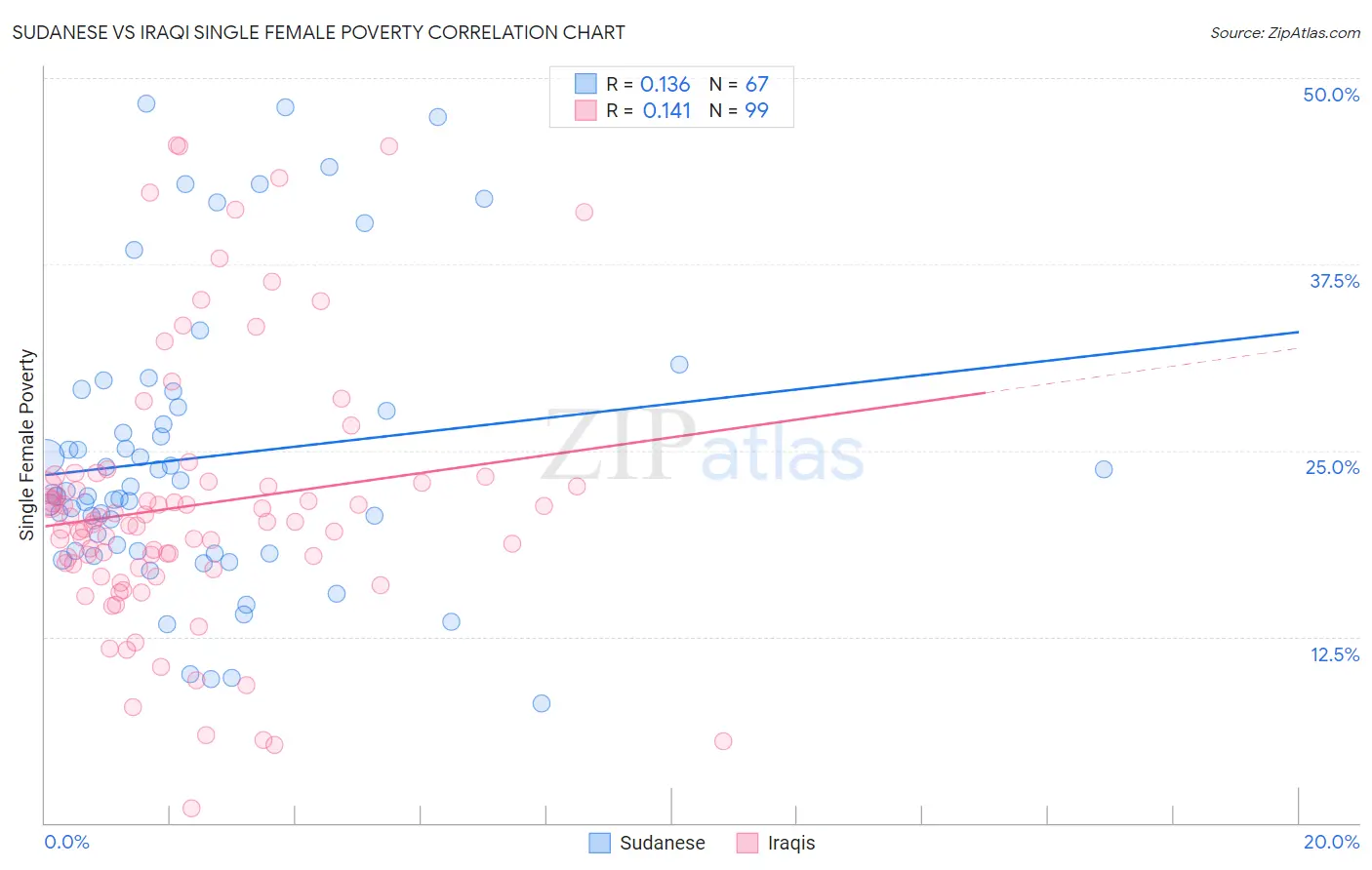Click the blue point low near 8% poverty
Image resolution: width=1372 pixels, height=870 pixels.
coord(542,703)
